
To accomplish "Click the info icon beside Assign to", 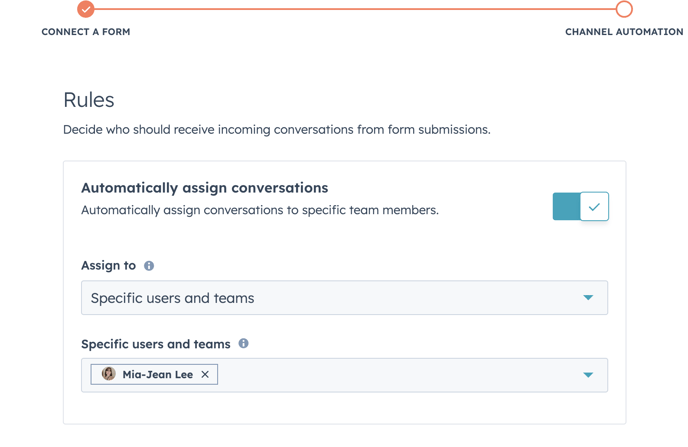I will click(x=149, y=266).
